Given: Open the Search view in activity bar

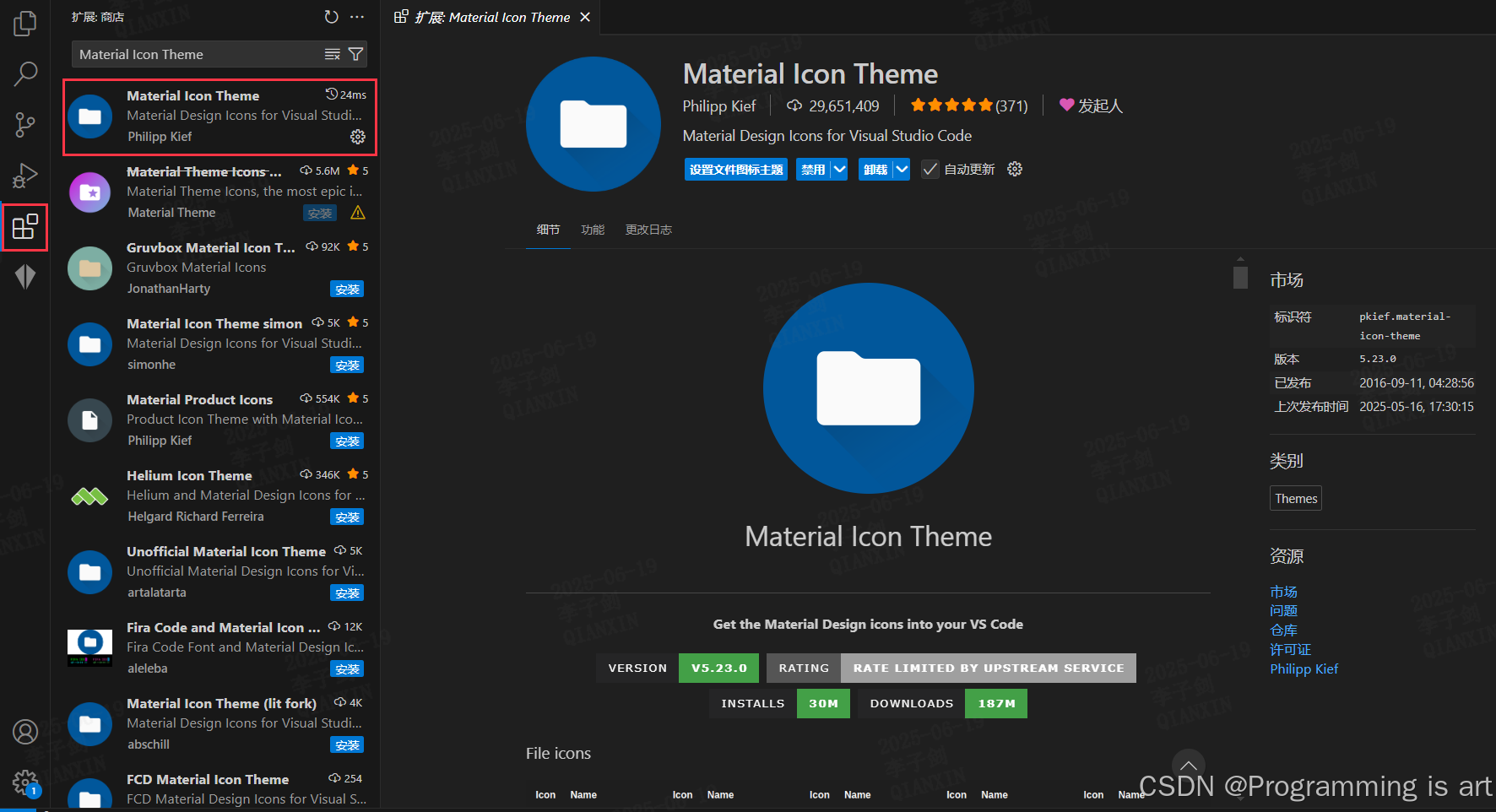Looking at the screenshot, I should coord(25,74).
